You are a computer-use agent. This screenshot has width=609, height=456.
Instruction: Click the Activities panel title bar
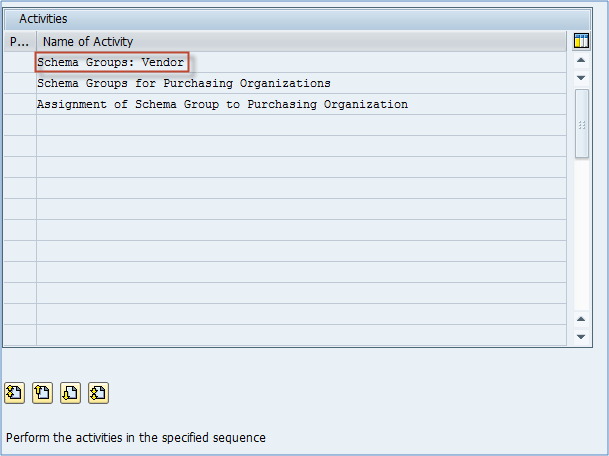[300, 18]
